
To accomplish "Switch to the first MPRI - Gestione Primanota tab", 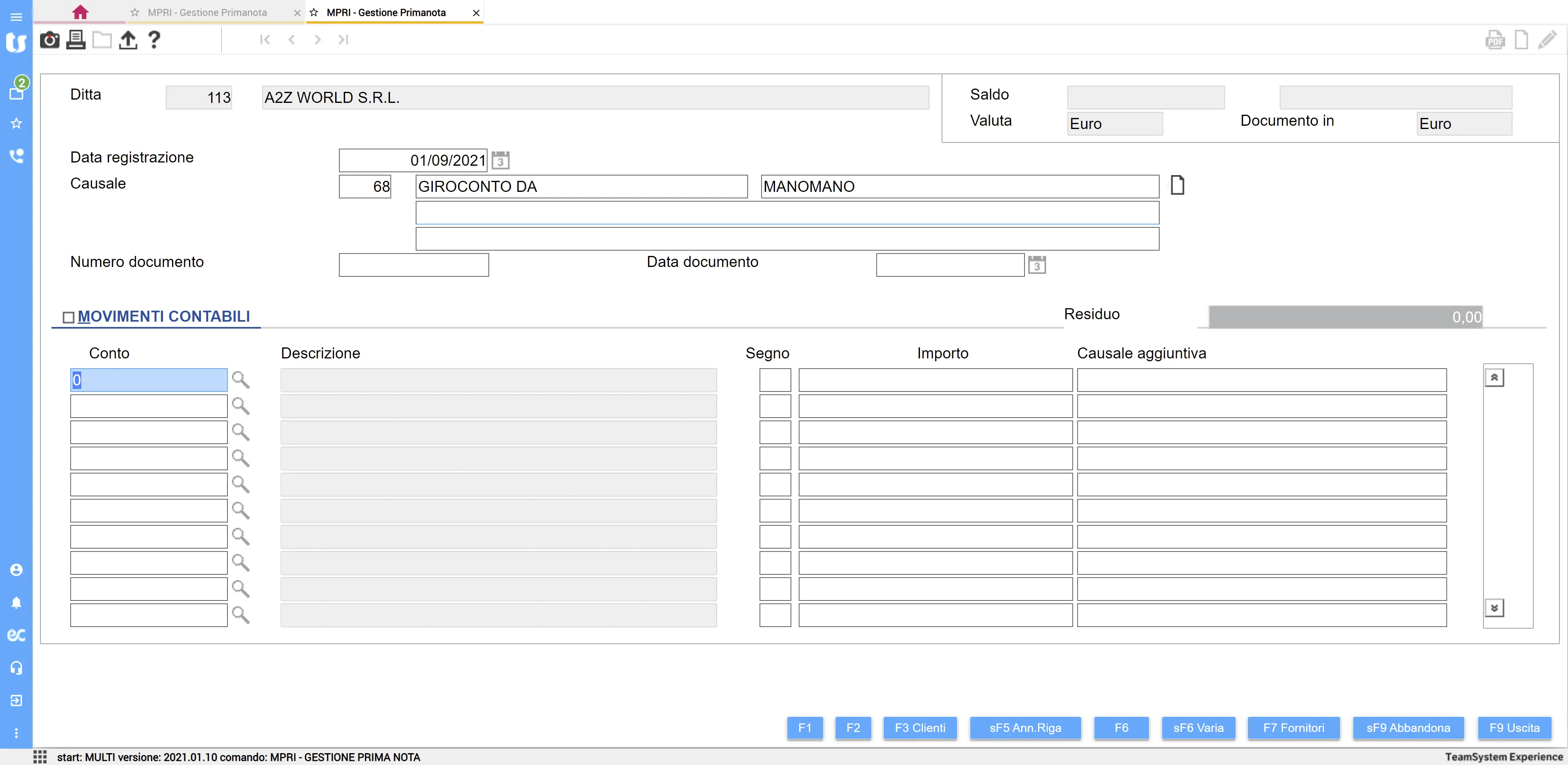I will [x=207, y=12].
